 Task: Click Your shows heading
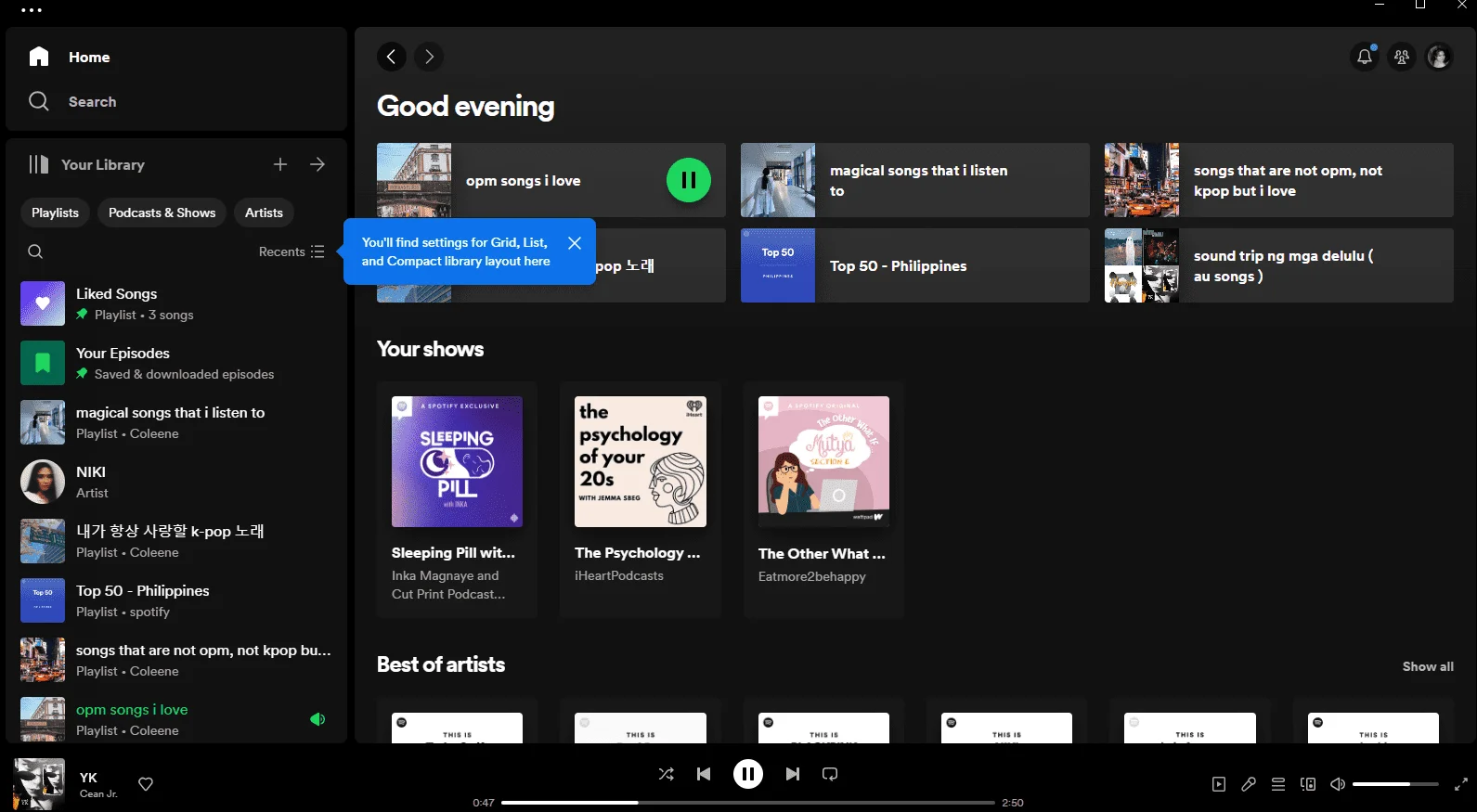tap(430, 349)
